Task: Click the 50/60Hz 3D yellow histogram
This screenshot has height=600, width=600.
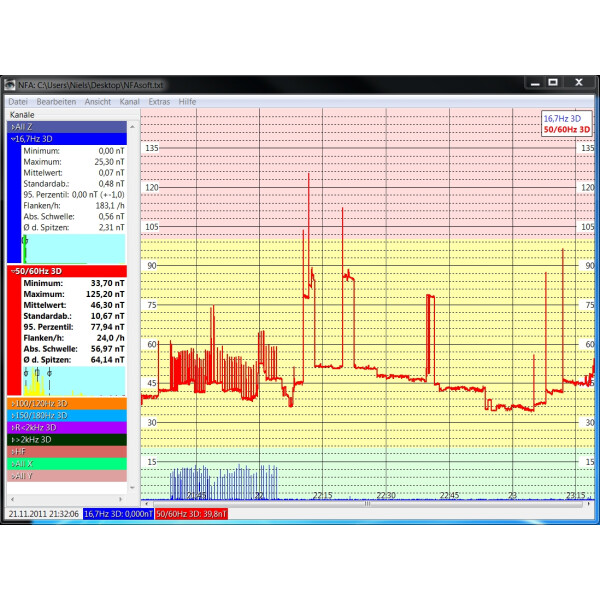Action: coord(75,380)
